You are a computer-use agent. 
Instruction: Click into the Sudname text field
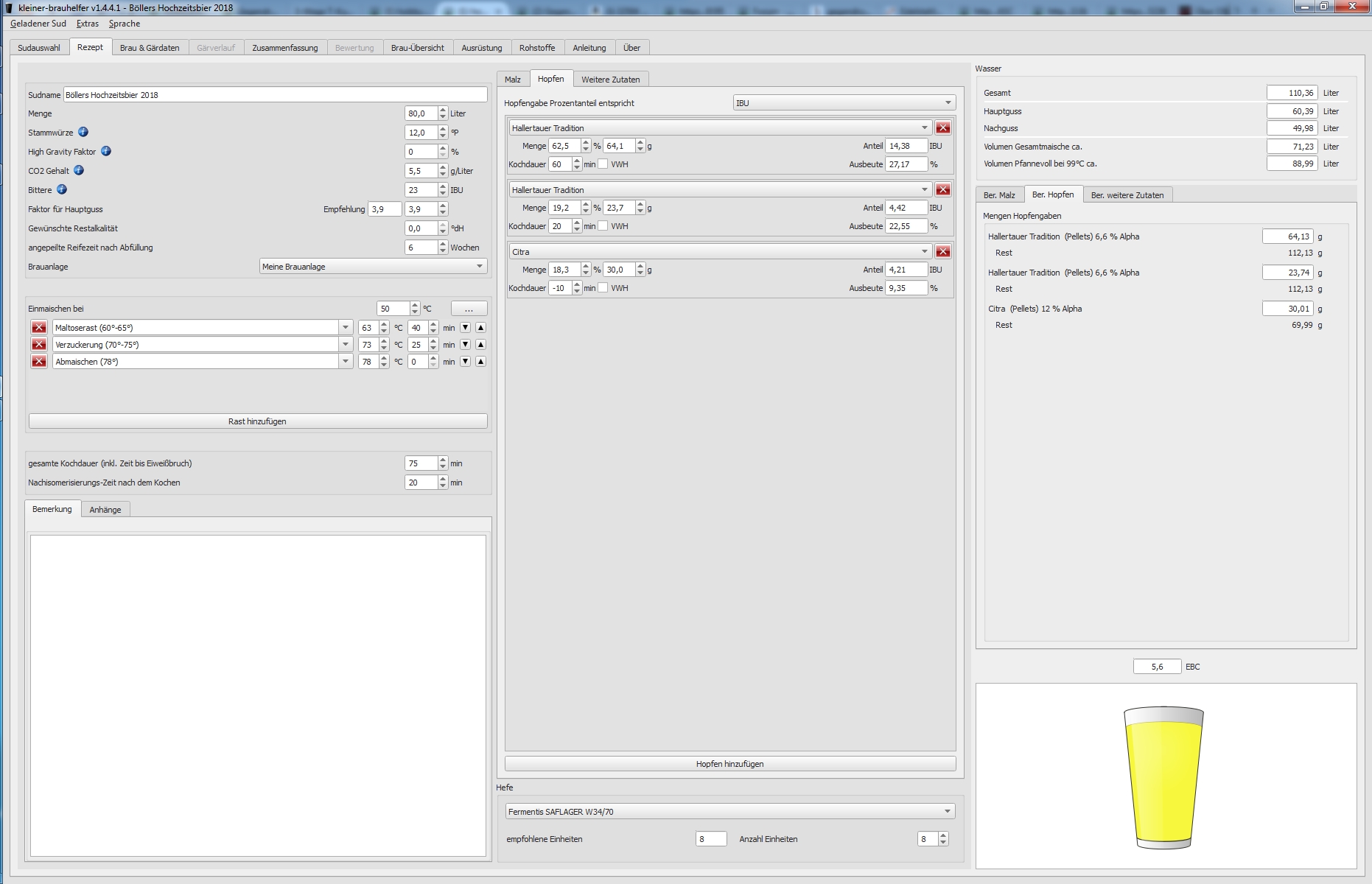click(x=275, y=95)
